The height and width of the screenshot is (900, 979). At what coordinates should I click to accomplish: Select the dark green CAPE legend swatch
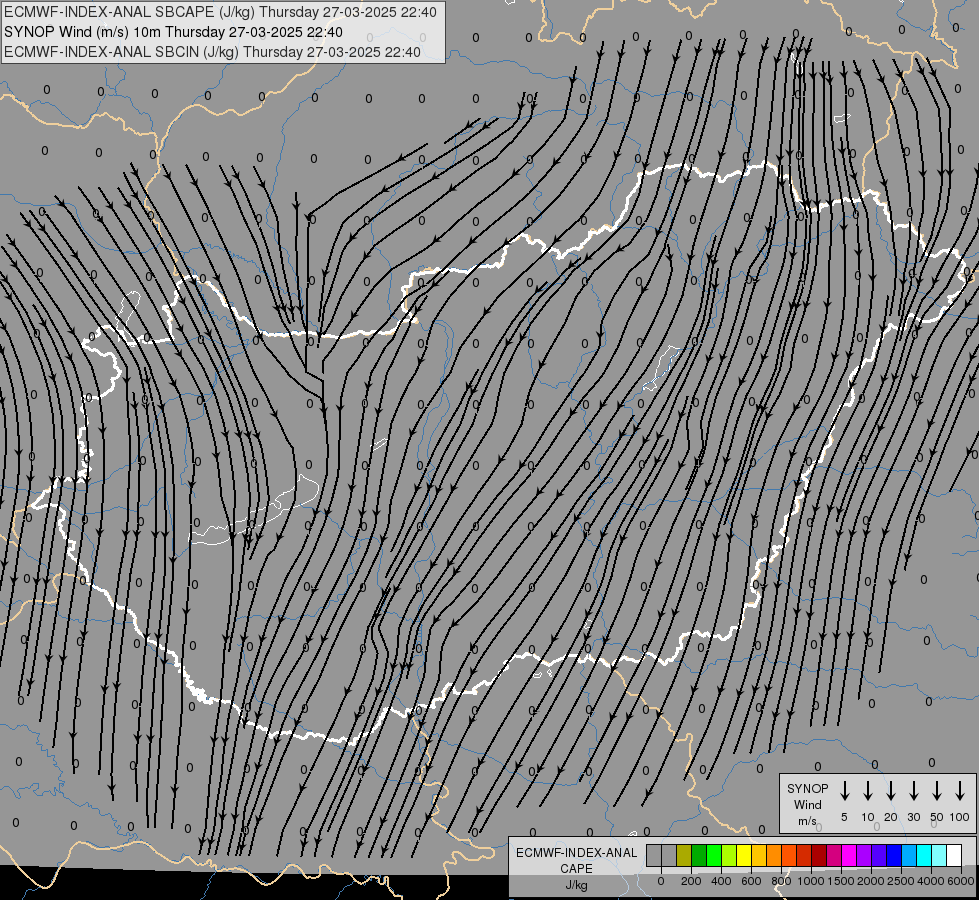coord(699,855)
